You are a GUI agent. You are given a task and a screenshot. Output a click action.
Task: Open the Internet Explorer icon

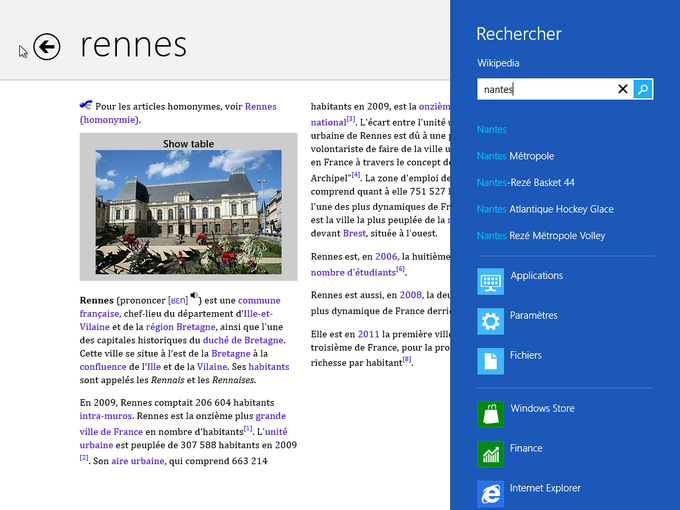(490, 494)
